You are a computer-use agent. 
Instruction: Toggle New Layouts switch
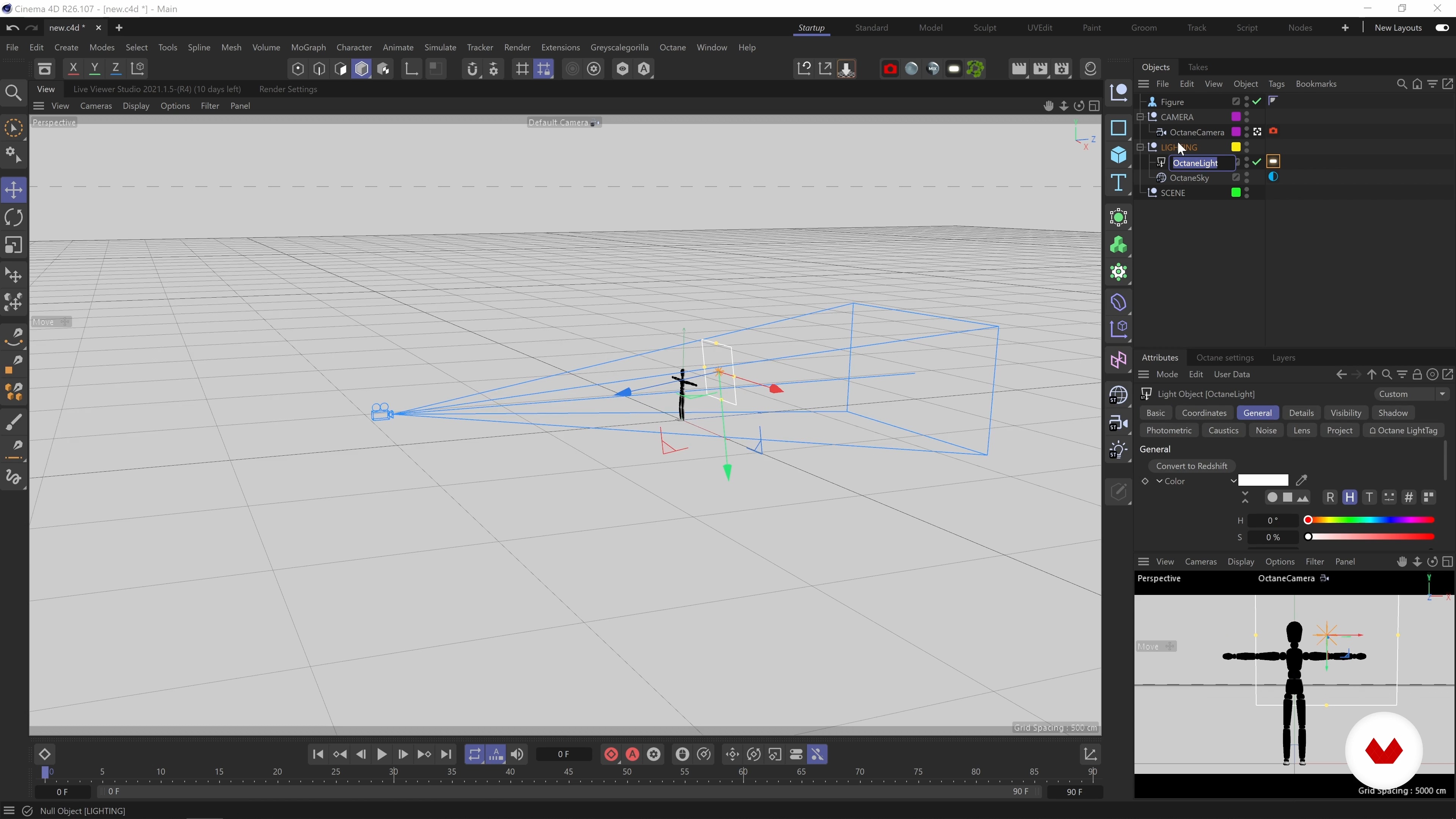1442,28
